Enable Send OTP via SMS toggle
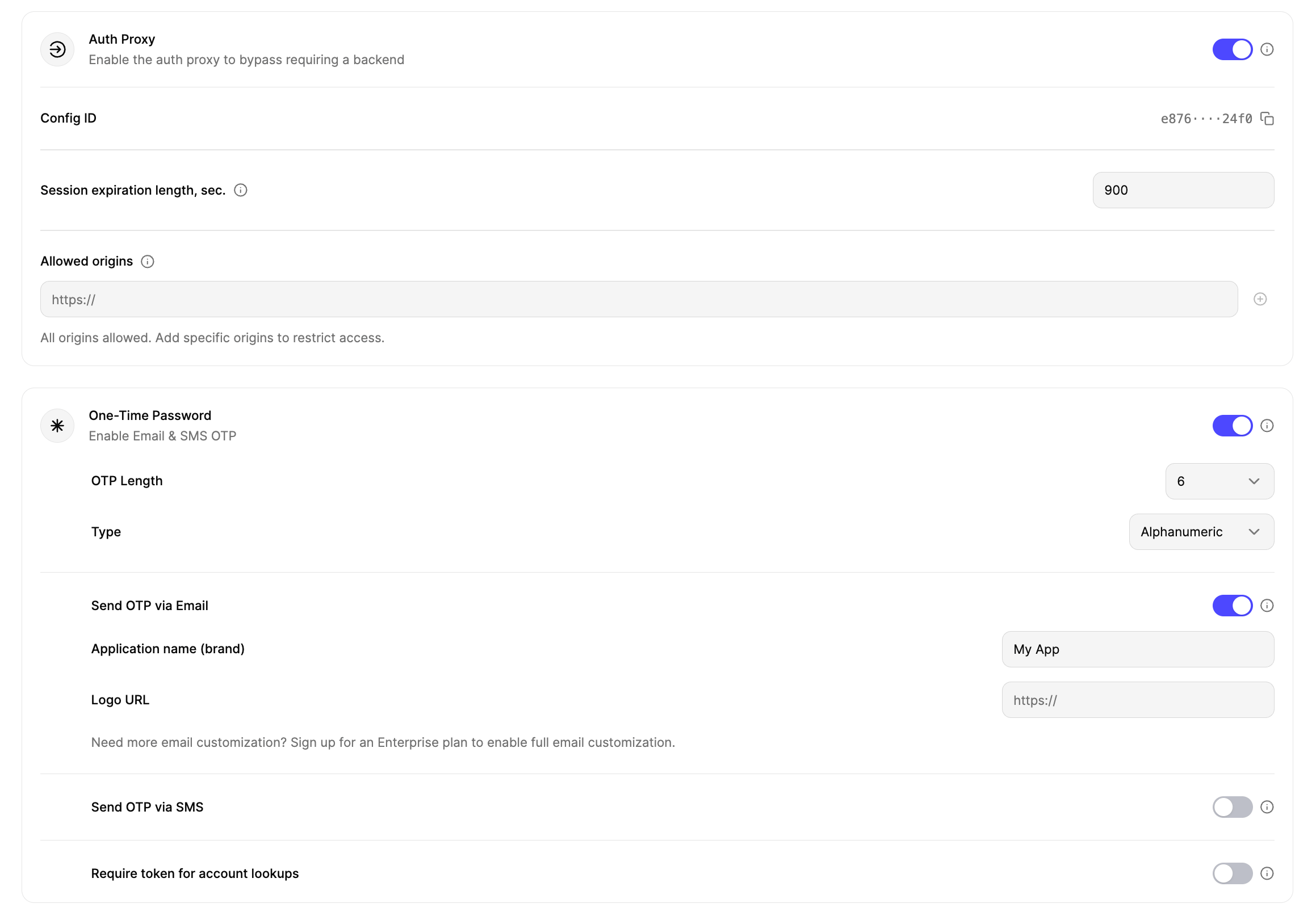This screenshot has width=1316, height=916. tap(1233, 807)
